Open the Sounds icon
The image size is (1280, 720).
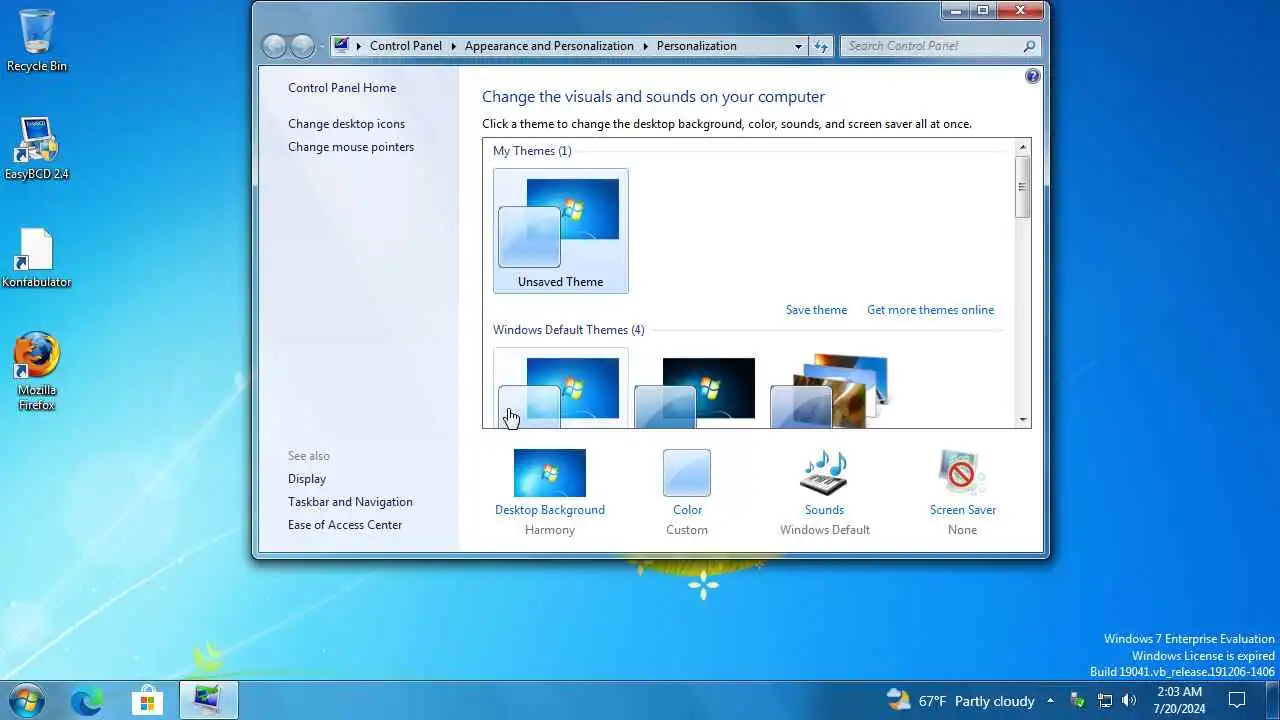pyautogui.click(x=824, y=473)
